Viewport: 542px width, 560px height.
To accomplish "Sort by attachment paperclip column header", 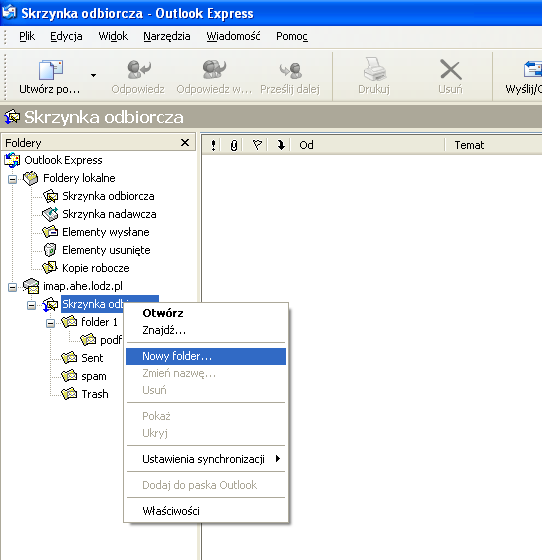I will tap(234, 145).
